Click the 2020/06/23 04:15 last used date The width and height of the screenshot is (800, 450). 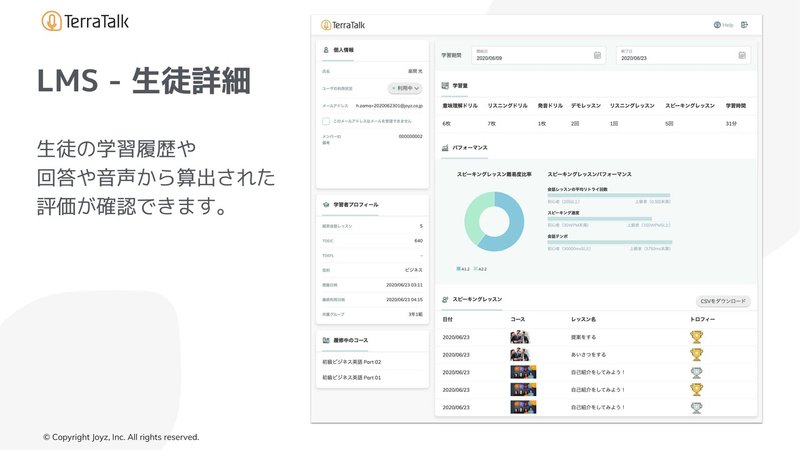point(404,299)
